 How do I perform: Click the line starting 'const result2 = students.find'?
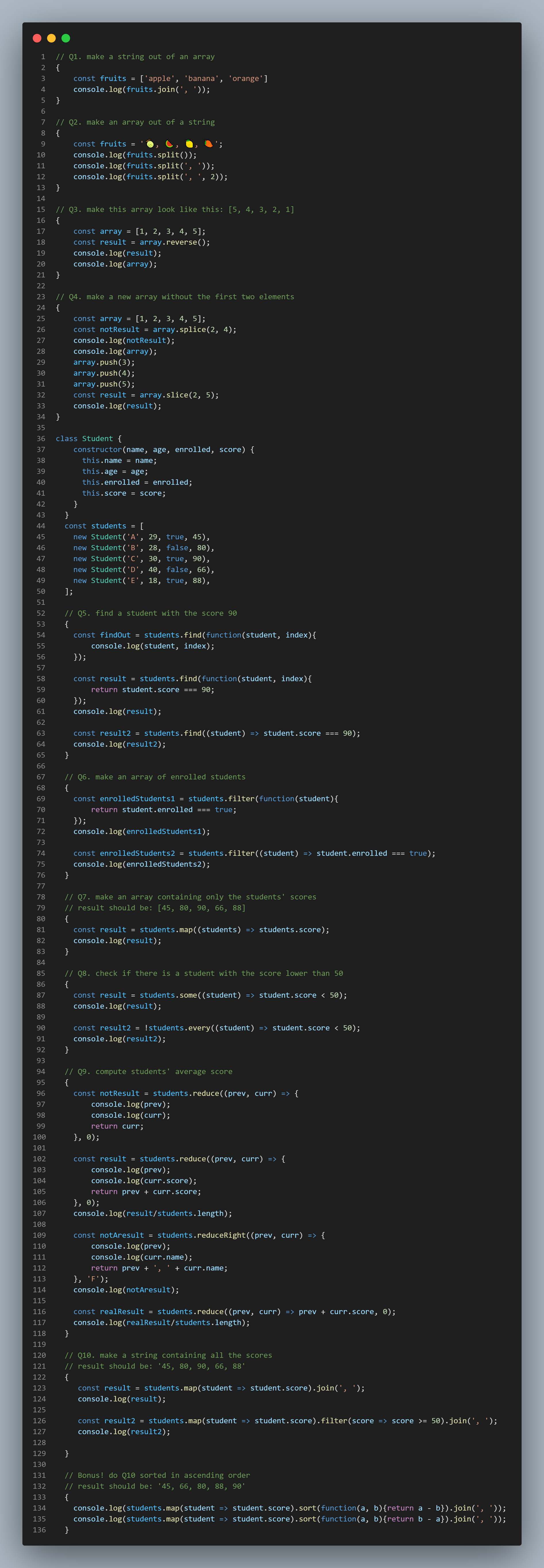click(217, 734)
